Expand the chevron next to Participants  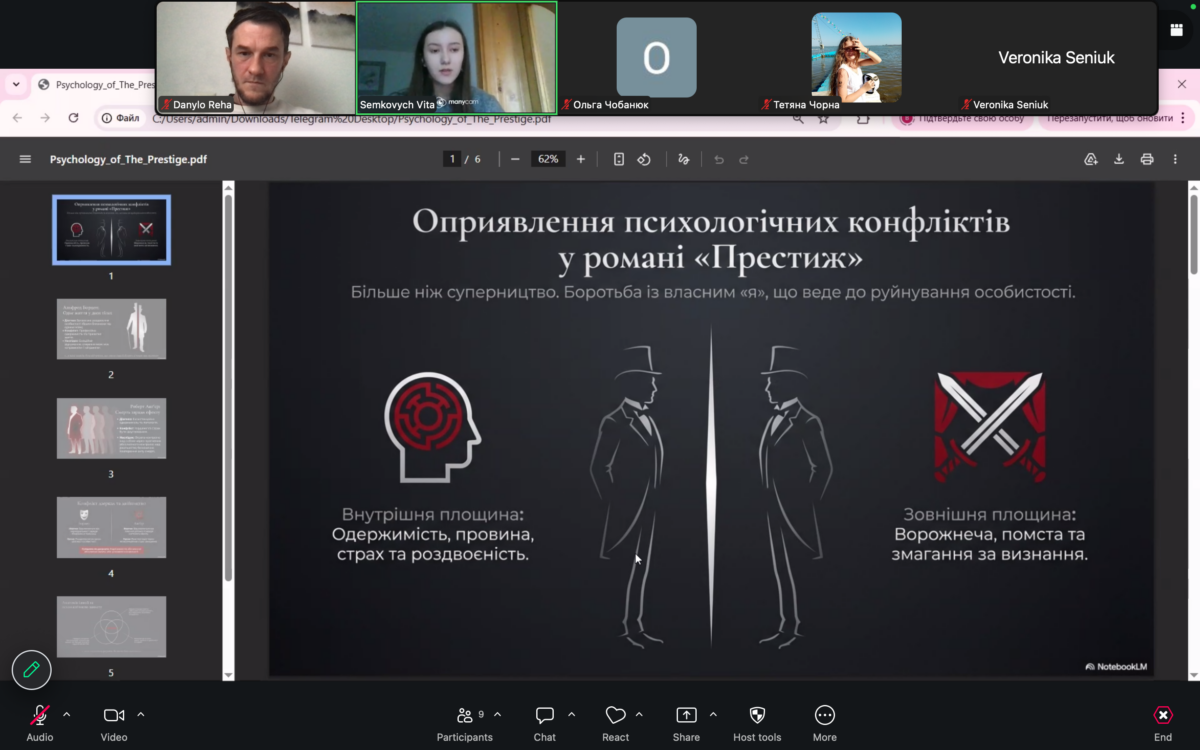tap(498, 715)
